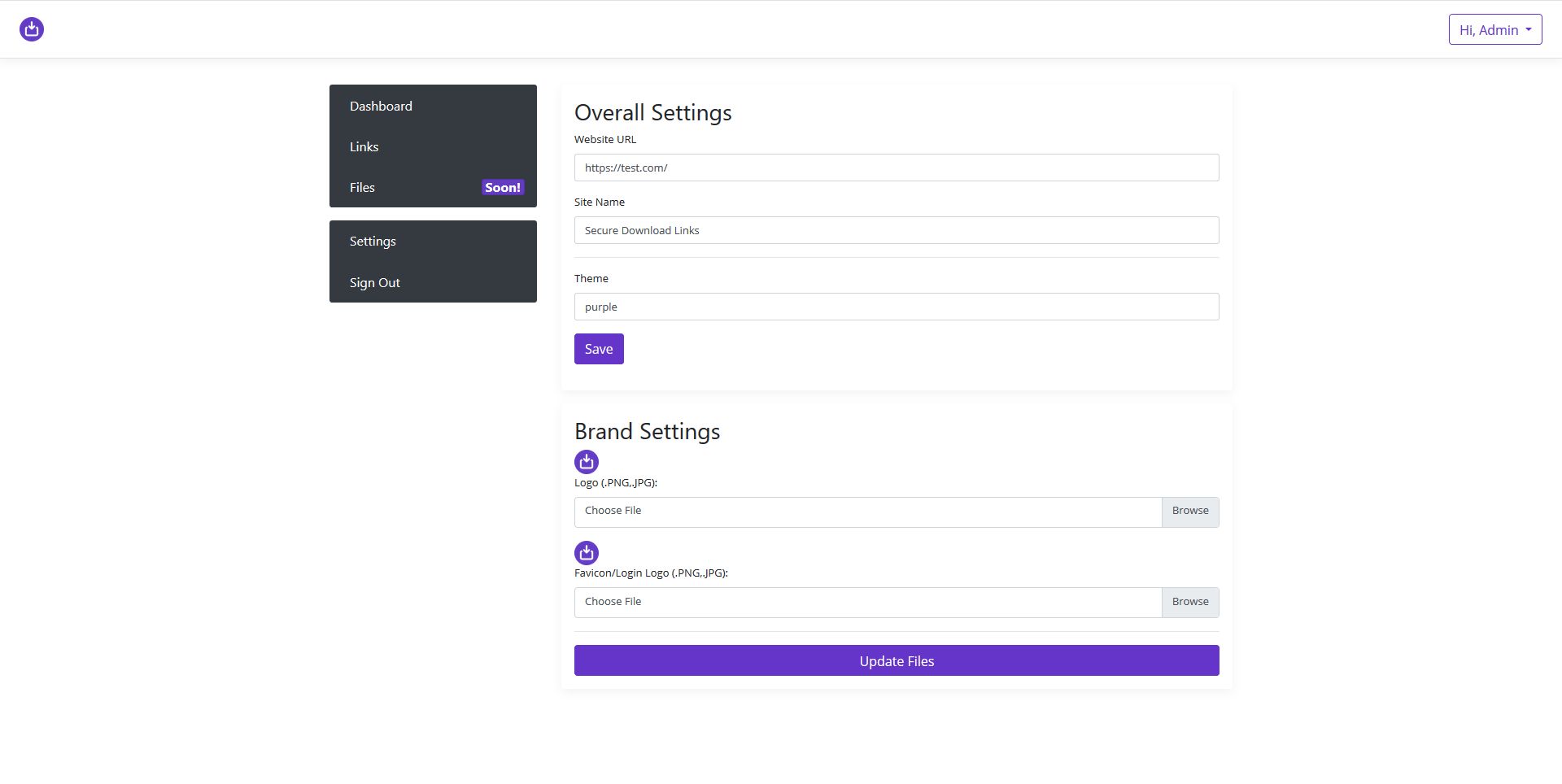
Task: Sign Out using the sidebar link
Action: (x=374, y=283)
